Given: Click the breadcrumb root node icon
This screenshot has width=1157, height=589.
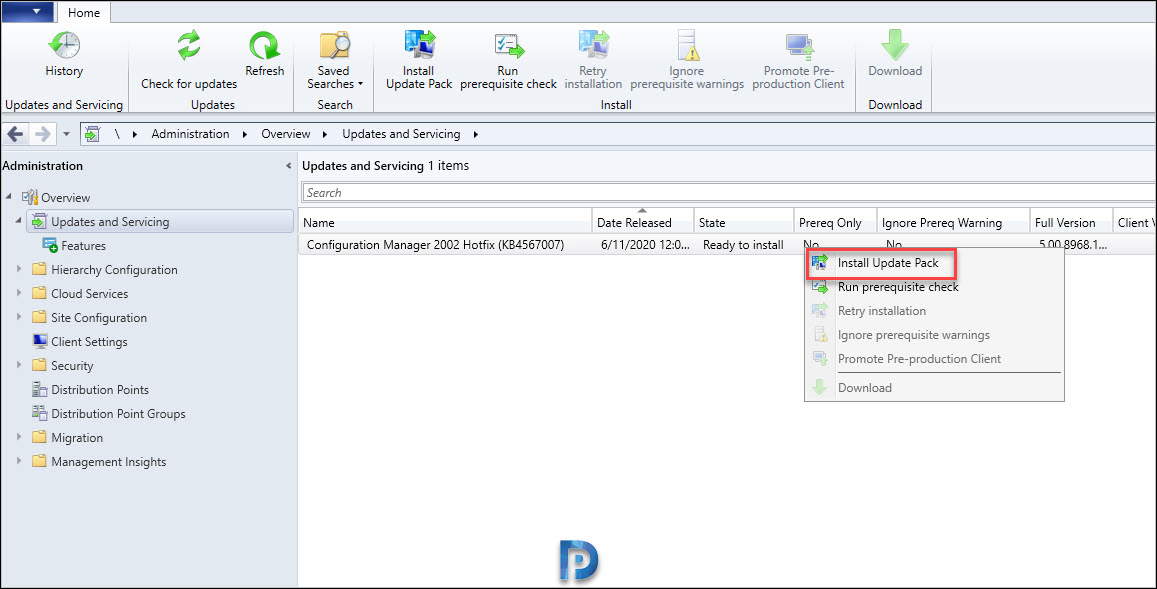Looking at the screenshot, I should point(91,134).
